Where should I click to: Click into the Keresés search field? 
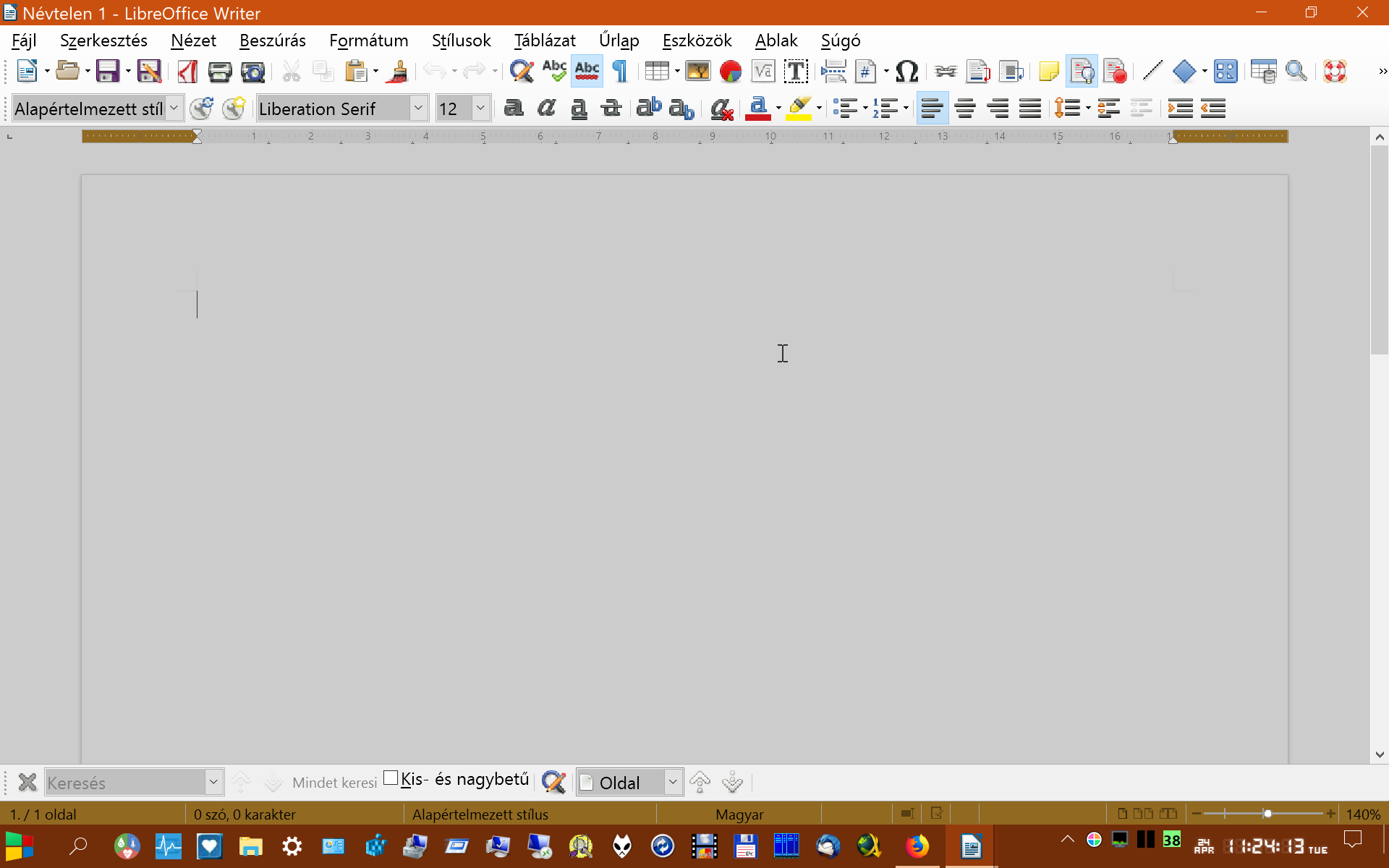[x=125, y=783]
